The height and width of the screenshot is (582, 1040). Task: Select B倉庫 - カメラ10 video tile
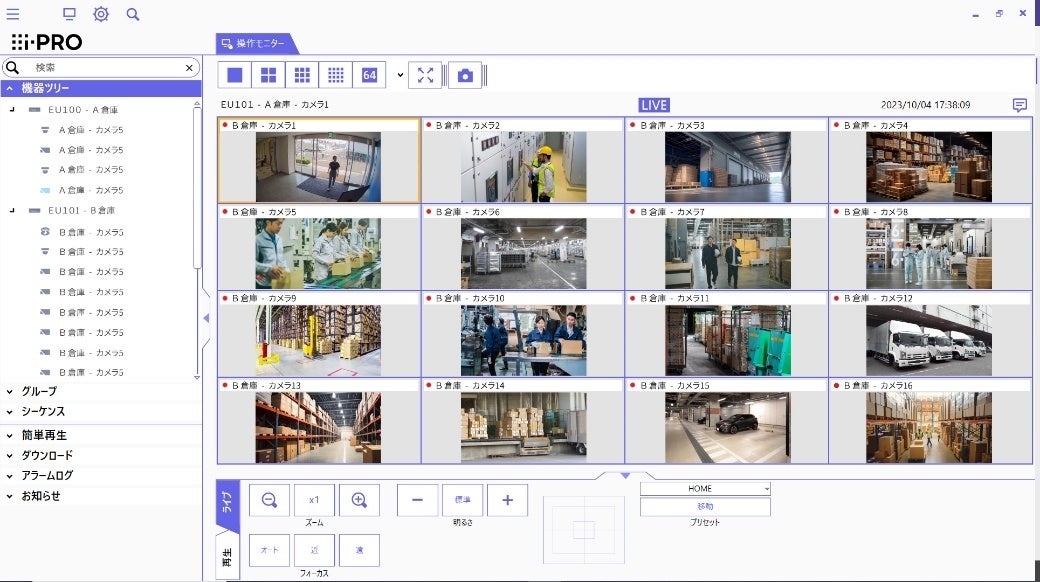tap(523, 334)
